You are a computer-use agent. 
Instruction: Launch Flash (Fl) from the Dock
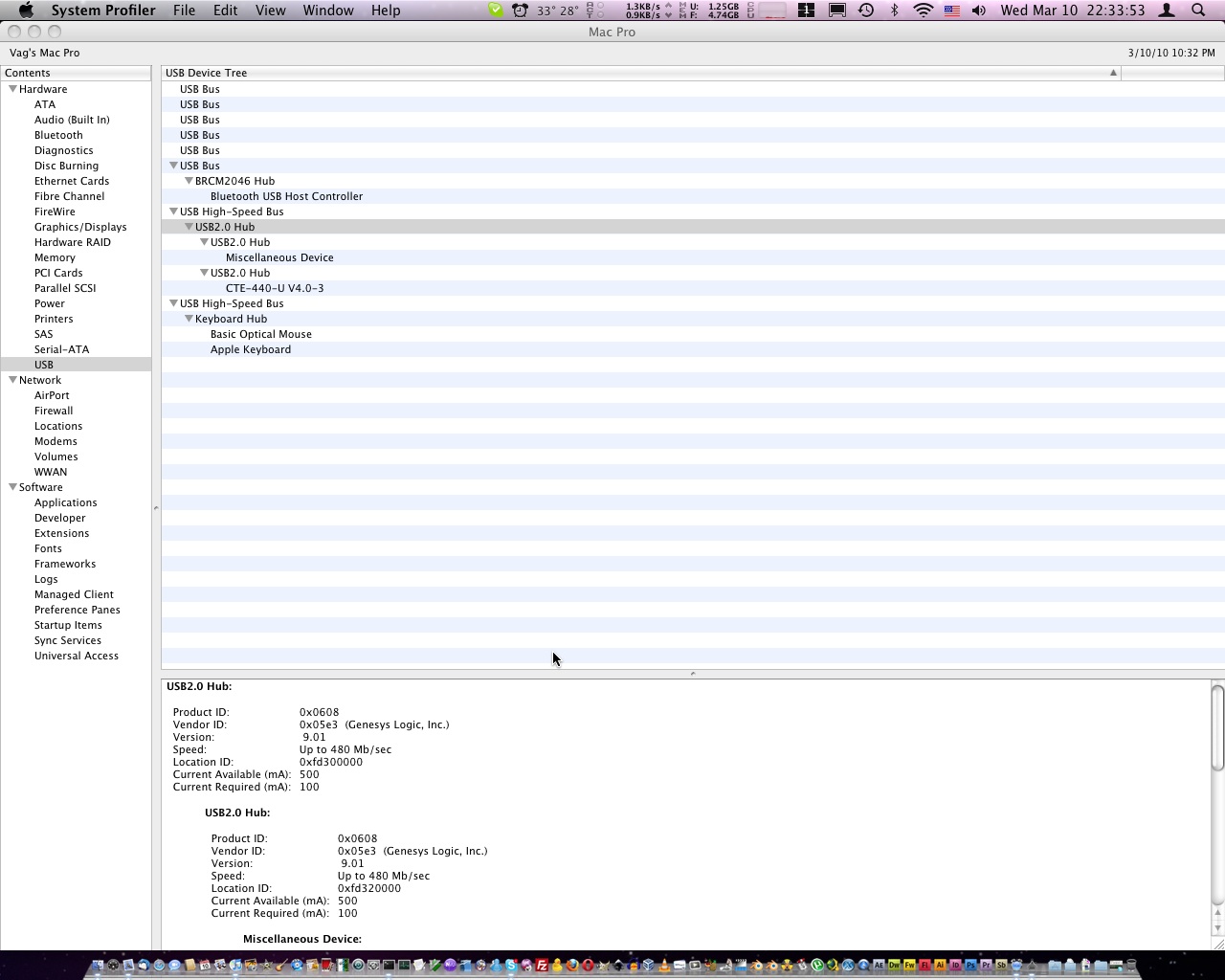924,966
